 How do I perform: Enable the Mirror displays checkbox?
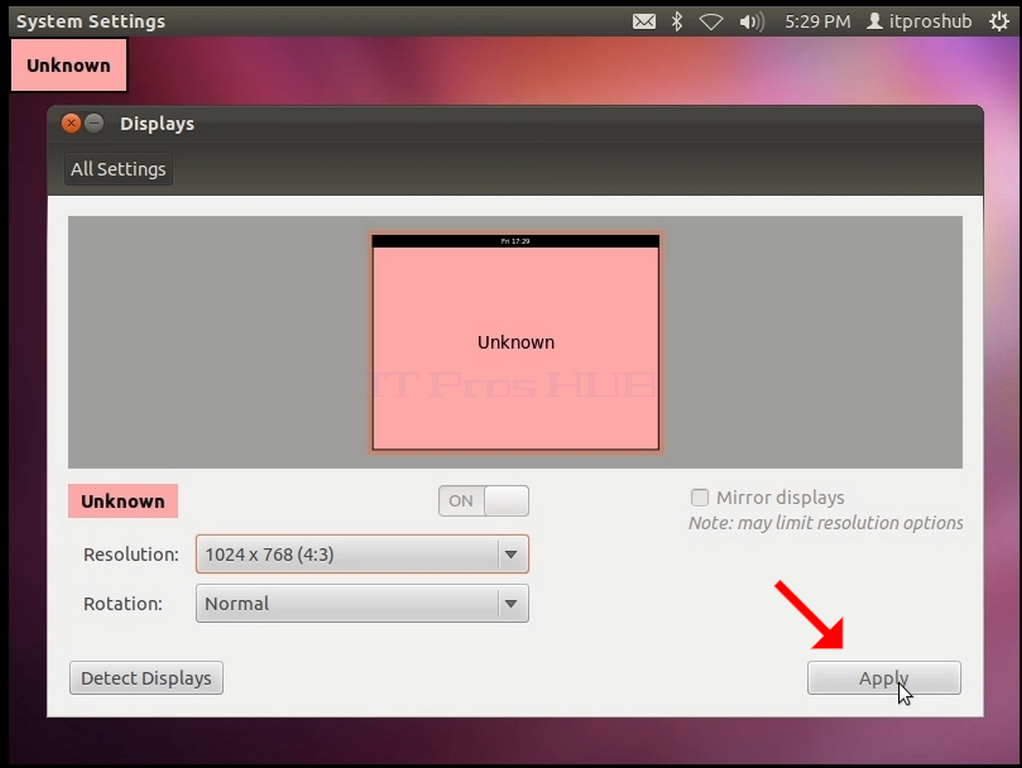699,497
